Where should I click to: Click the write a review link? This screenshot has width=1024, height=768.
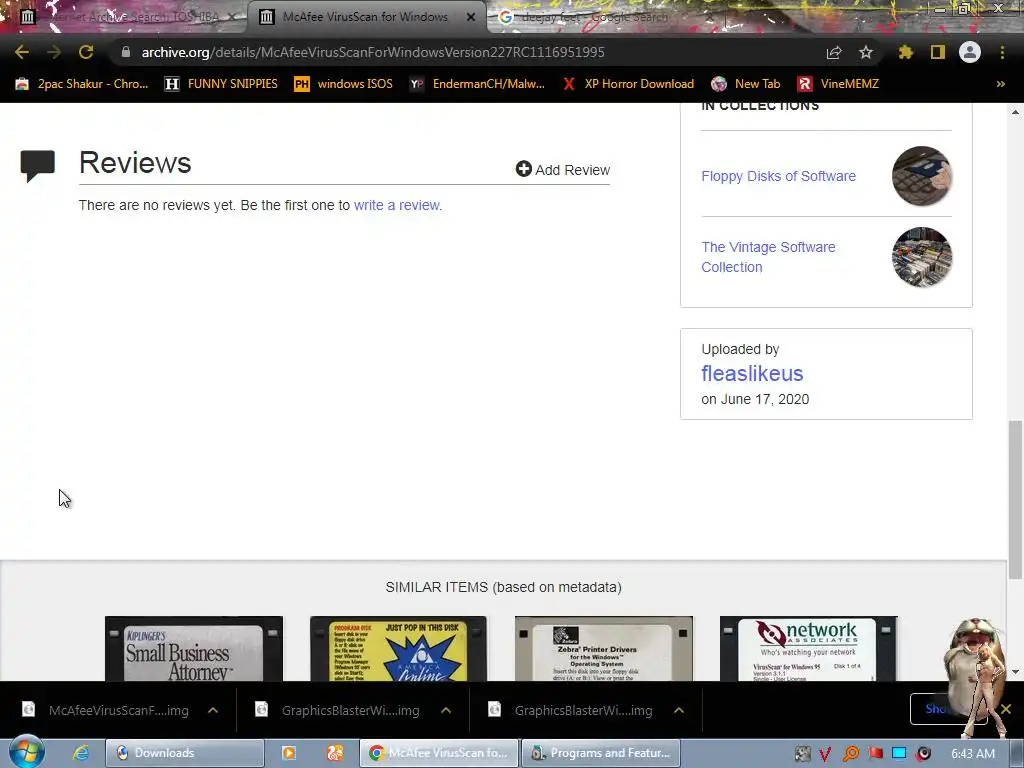tap(398, 205)
